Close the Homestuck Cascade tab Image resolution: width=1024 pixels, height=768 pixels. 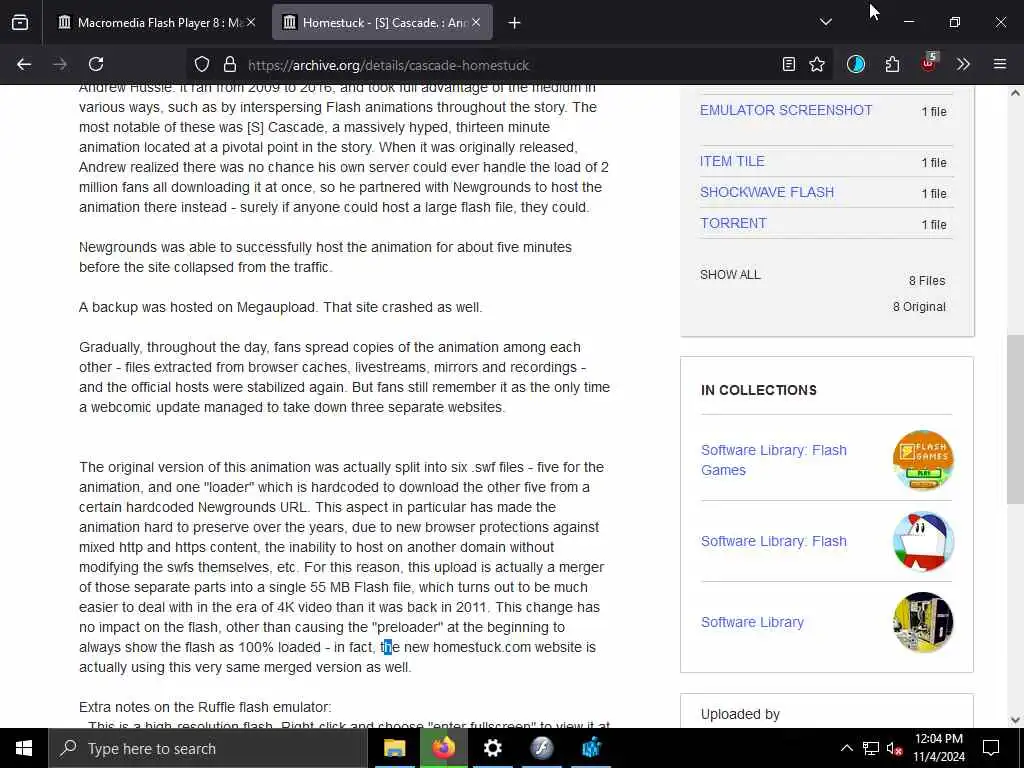(476, 22)
